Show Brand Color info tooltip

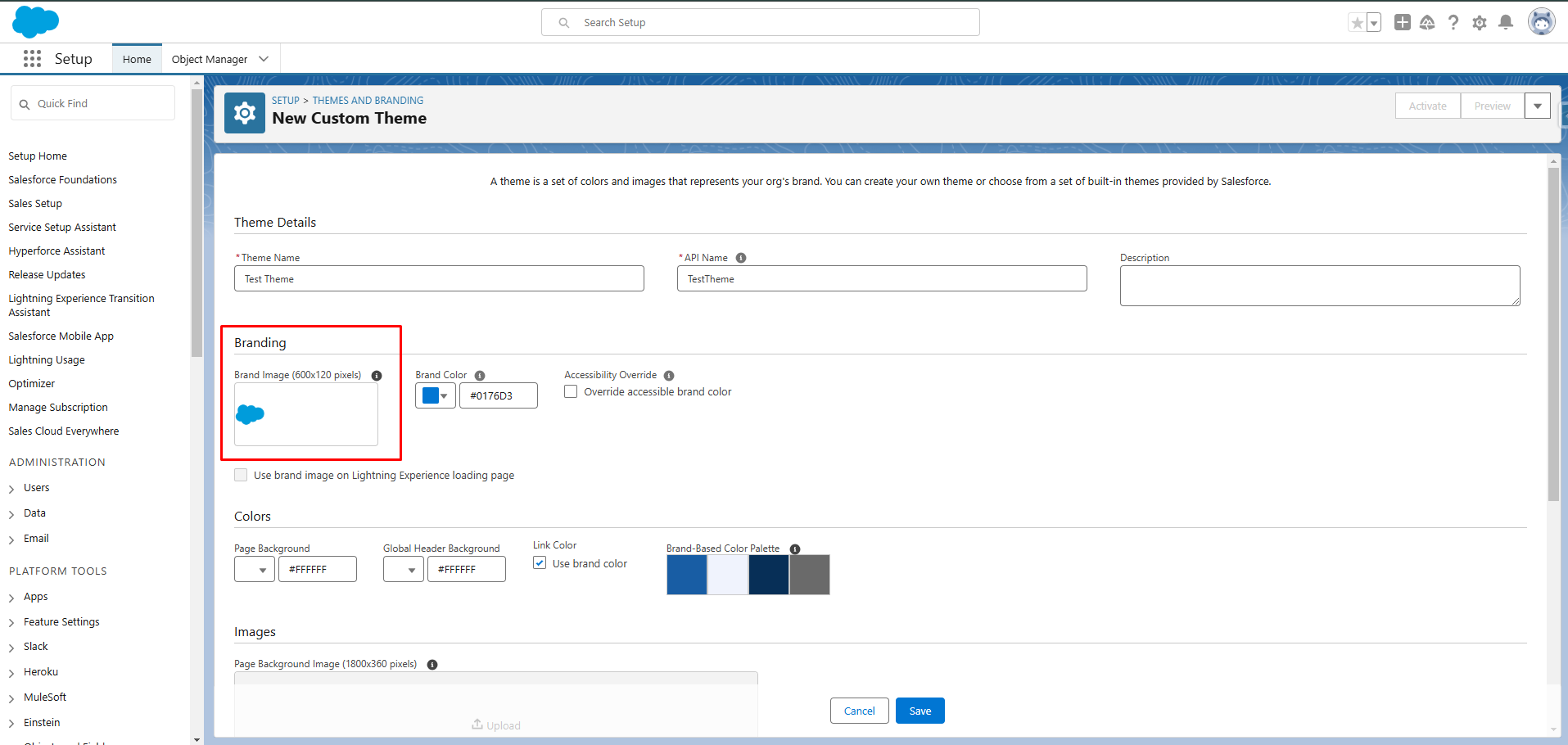click(480, 376)
